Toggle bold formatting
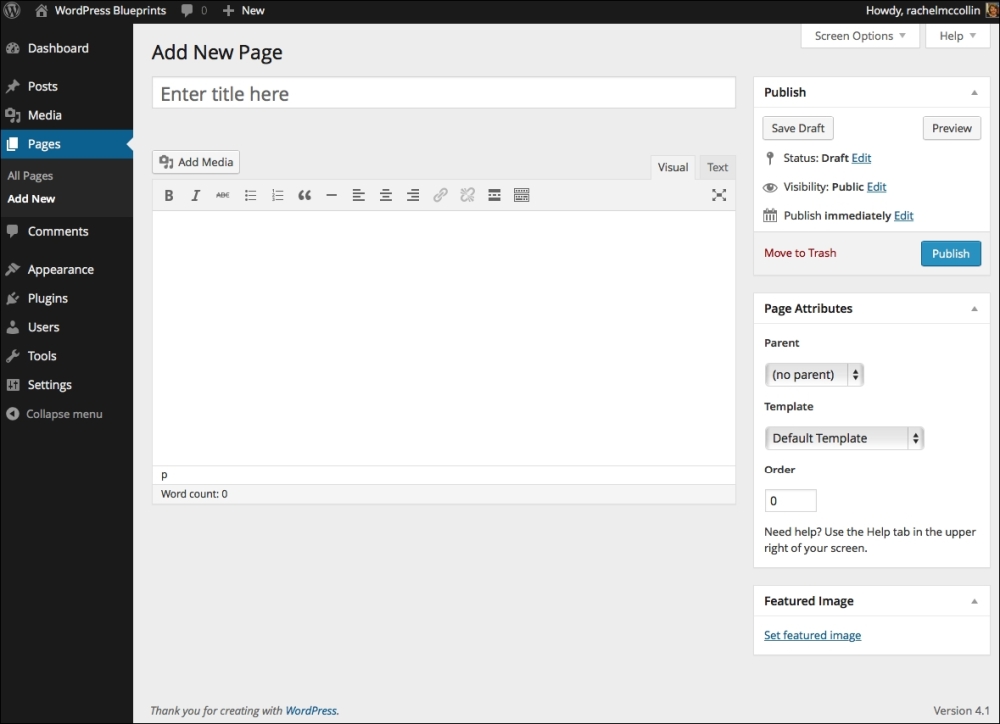Viewport: 1000px width, 724px height. coord(169,195)
